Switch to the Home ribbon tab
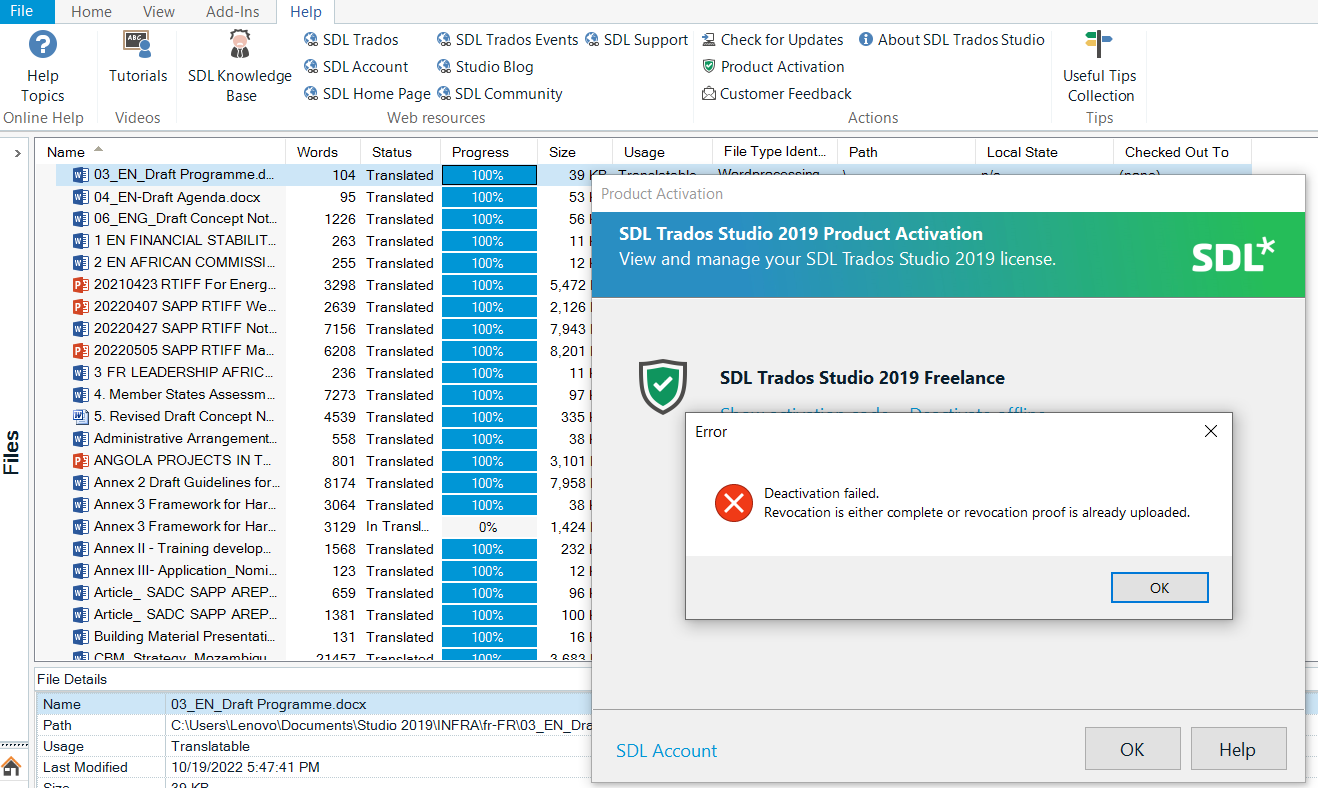The width and height of the screenshot is (1318, 788). pyautogui.click(x=91, y=11)
